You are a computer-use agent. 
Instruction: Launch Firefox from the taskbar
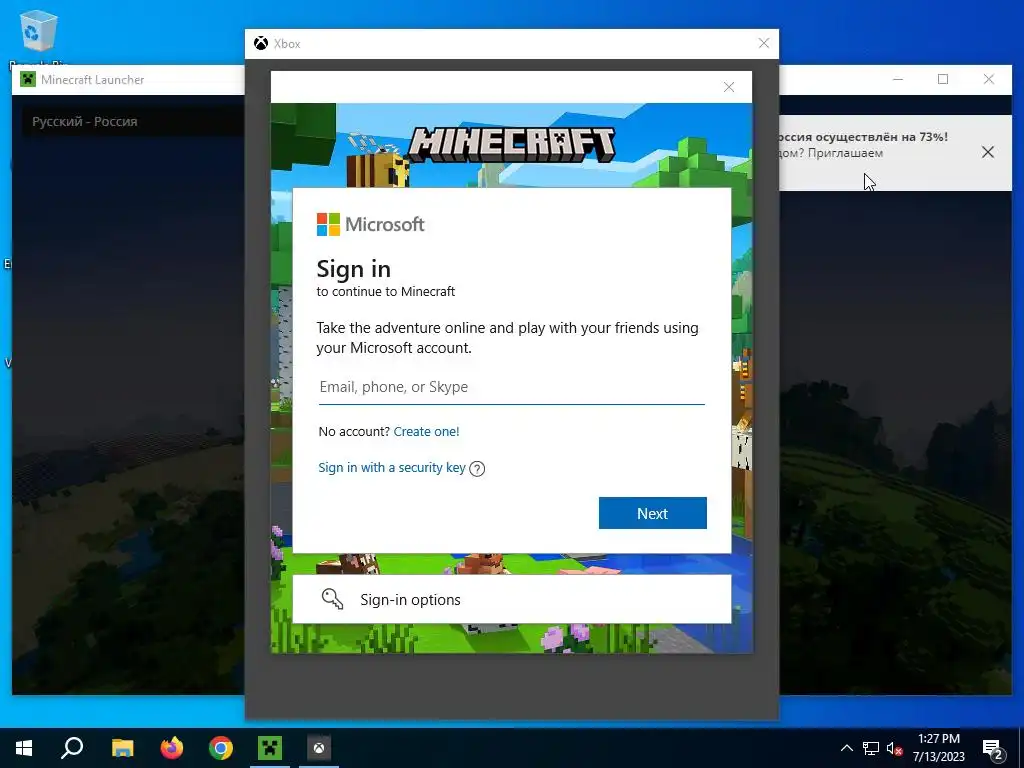(172, 748)
